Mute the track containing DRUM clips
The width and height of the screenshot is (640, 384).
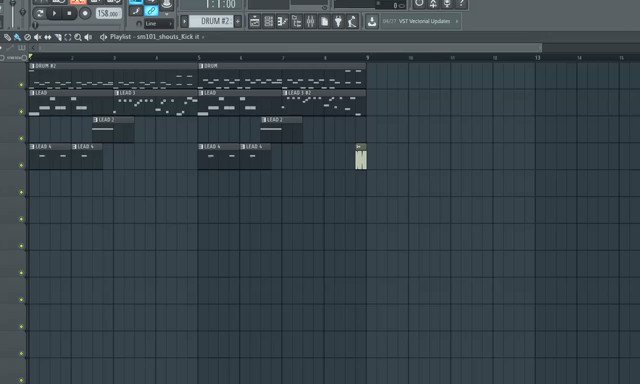pos(21,84)
